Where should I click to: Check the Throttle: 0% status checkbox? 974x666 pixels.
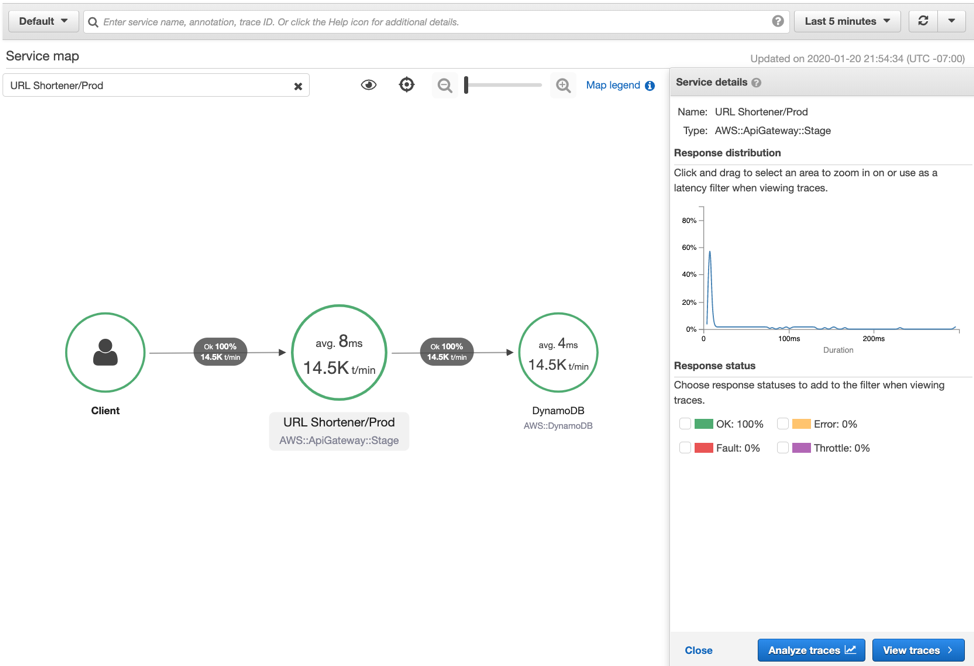point(783,448)
